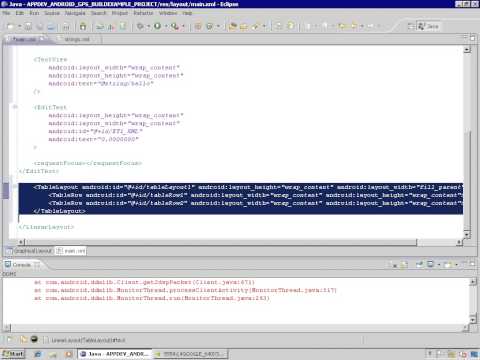Click the Debug toolbar icon
480x360 pixels.
coord(140,26)
